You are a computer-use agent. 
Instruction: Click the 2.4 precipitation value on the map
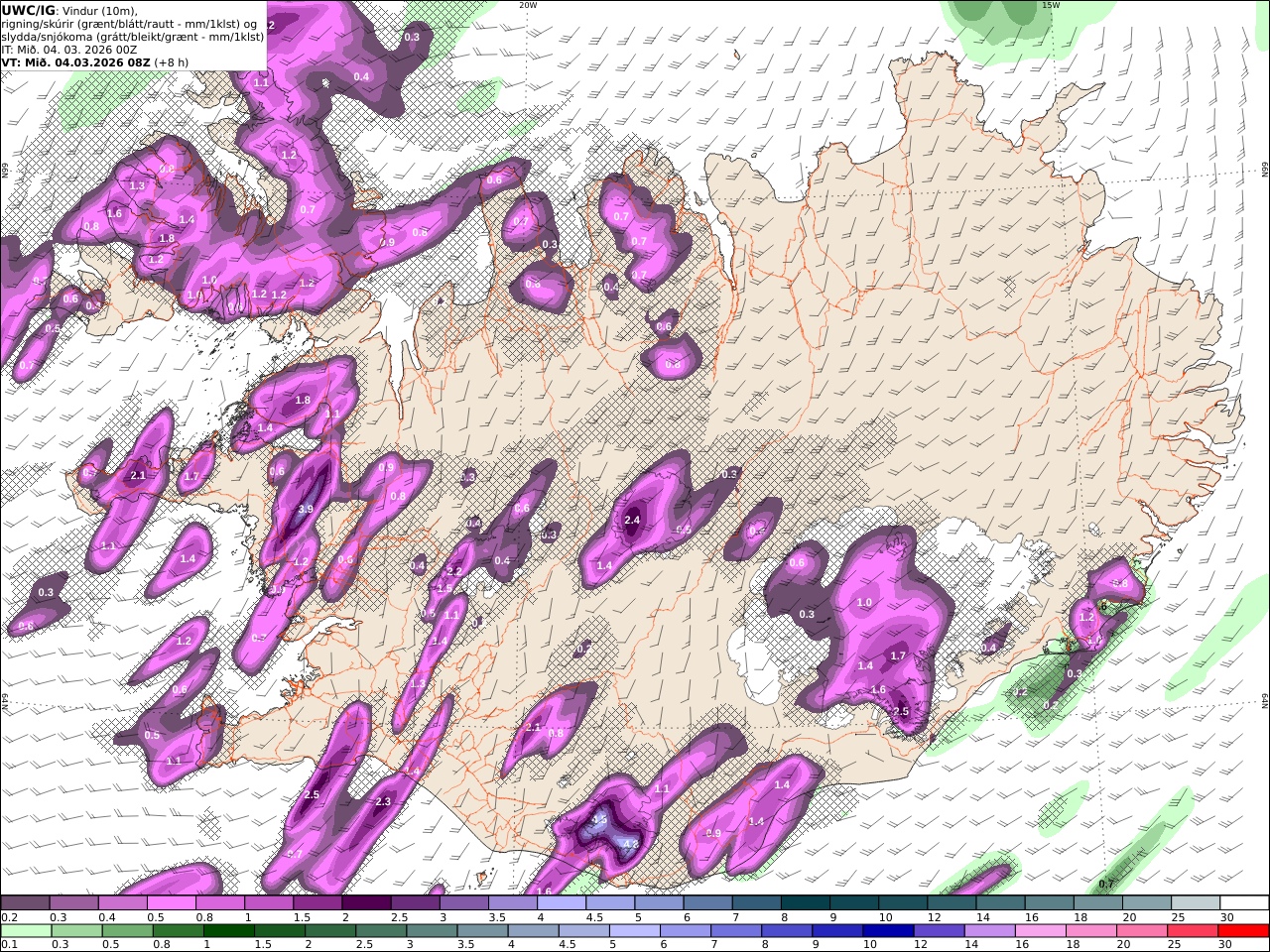pyautogui.click(x=632, y=520)
